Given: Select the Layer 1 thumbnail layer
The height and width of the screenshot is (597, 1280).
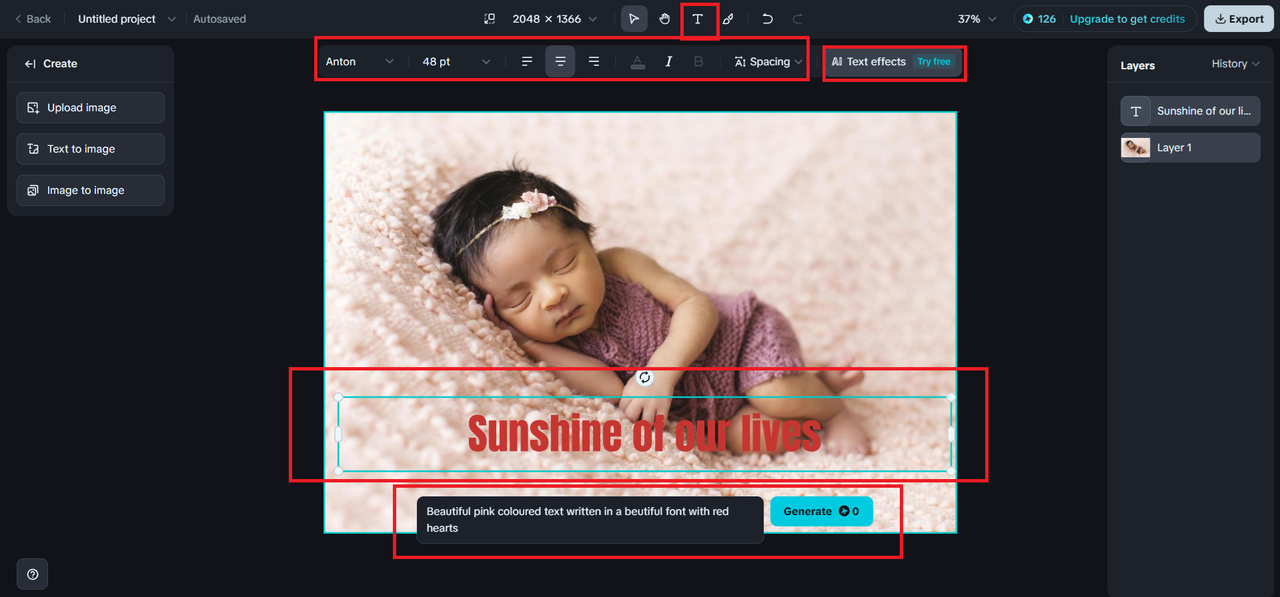Looking at the screenshot, I should pos(1190,148).
